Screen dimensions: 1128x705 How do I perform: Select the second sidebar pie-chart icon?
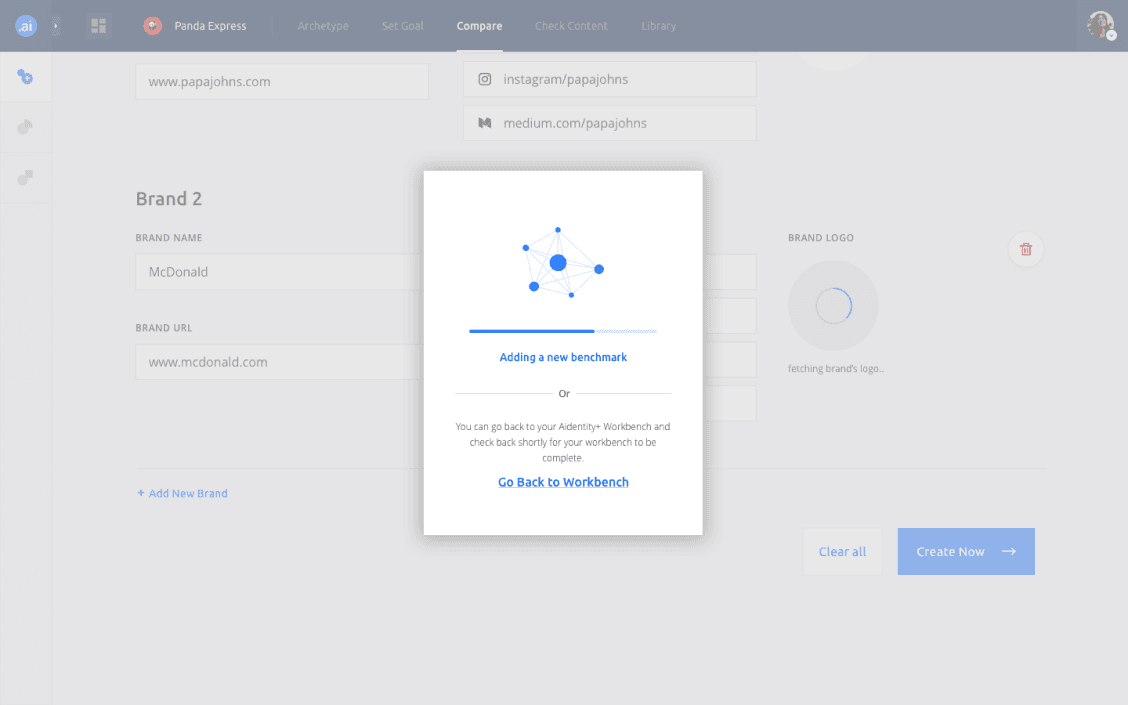(25, 127)
